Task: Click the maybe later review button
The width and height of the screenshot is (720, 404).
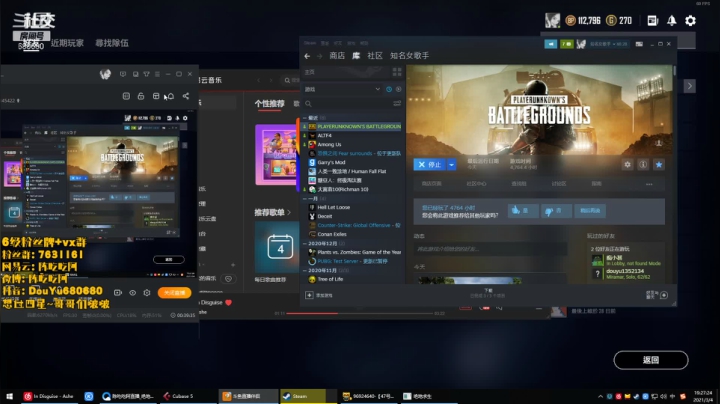Action: (x=590, y=211)
